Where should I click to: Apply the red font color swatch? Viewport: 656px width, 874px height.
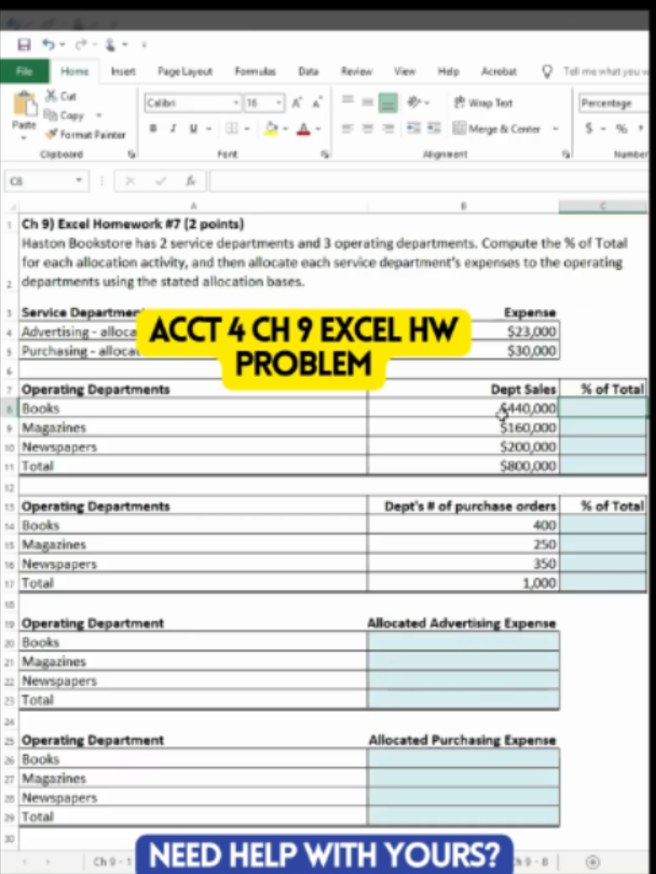303,129
